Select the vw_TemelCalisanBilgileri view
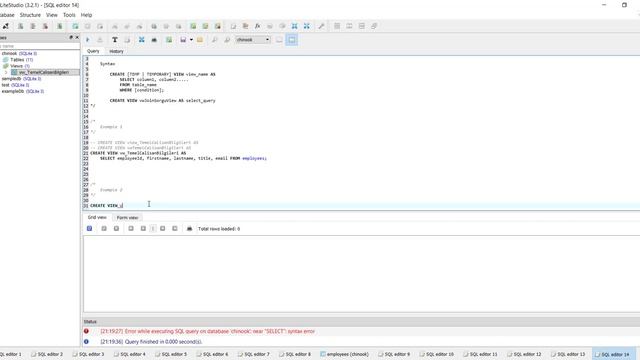640x360 pixels. tap(44, 72)
